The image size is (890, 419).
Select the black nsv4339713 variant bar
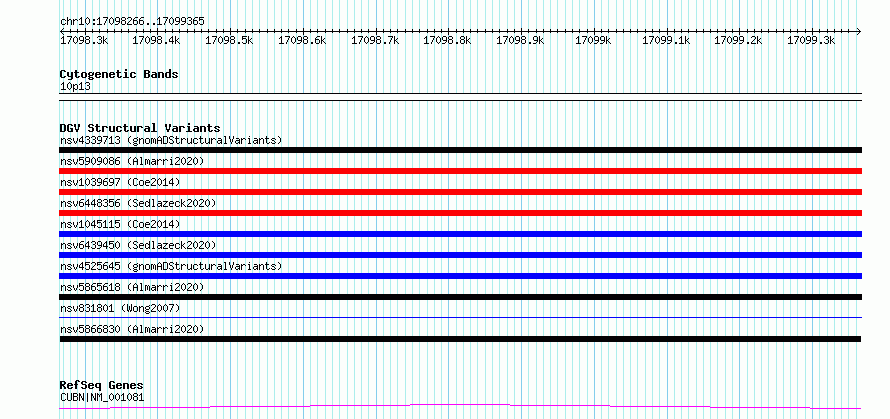click(x=460, y=150)
